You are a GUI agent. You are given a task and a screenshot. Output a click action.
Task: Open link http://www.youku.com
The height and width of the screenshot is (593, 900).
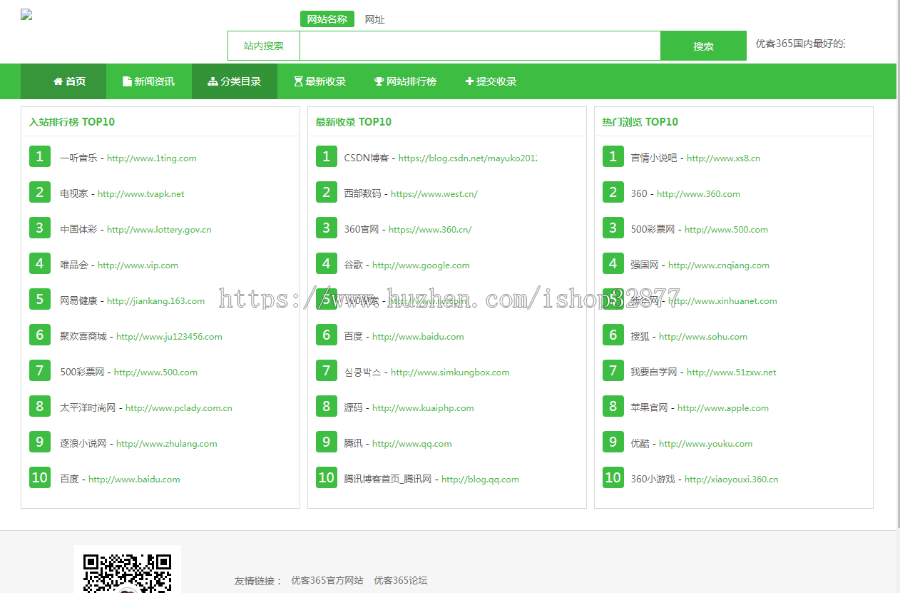coord(705,444)
